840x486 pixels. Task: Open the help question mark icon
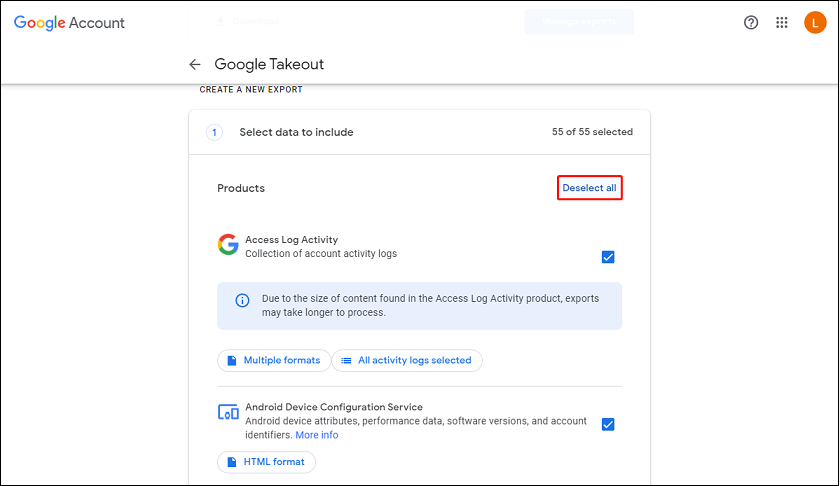[751, 23]
